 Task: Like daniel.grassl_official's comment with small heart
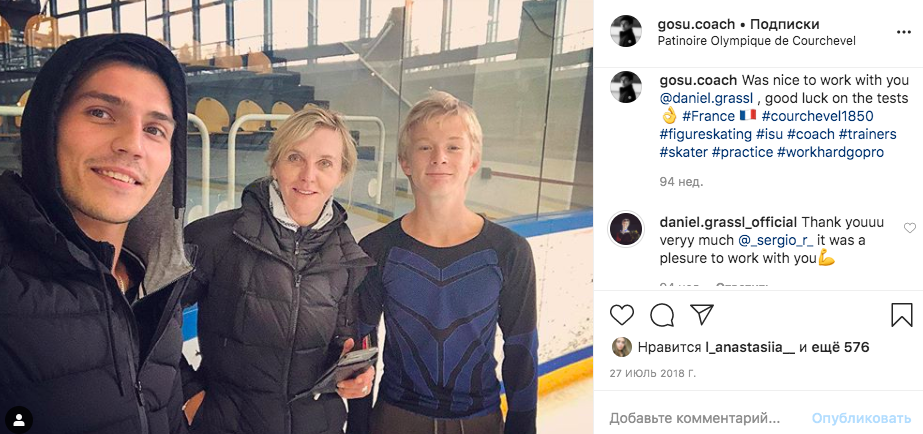click(909, 227)
